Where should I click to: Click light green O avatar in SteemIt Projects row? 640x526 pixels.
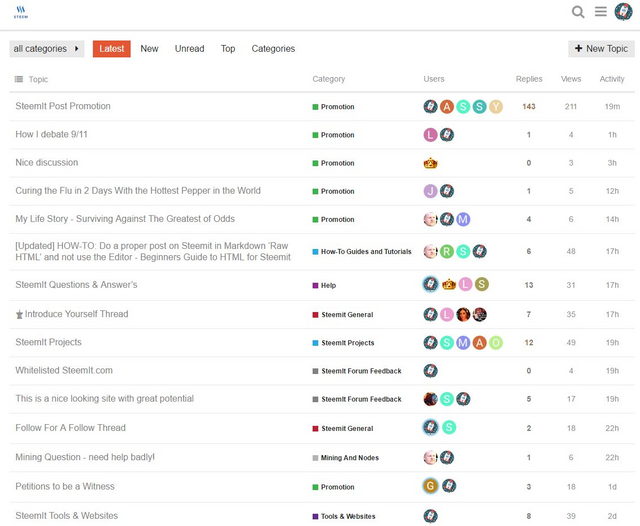[496, 343]
